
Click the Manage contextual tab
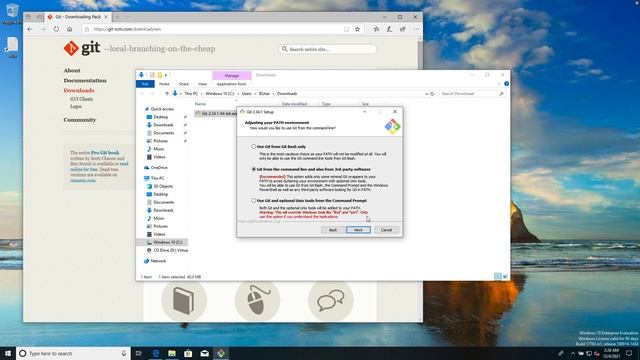231,76
